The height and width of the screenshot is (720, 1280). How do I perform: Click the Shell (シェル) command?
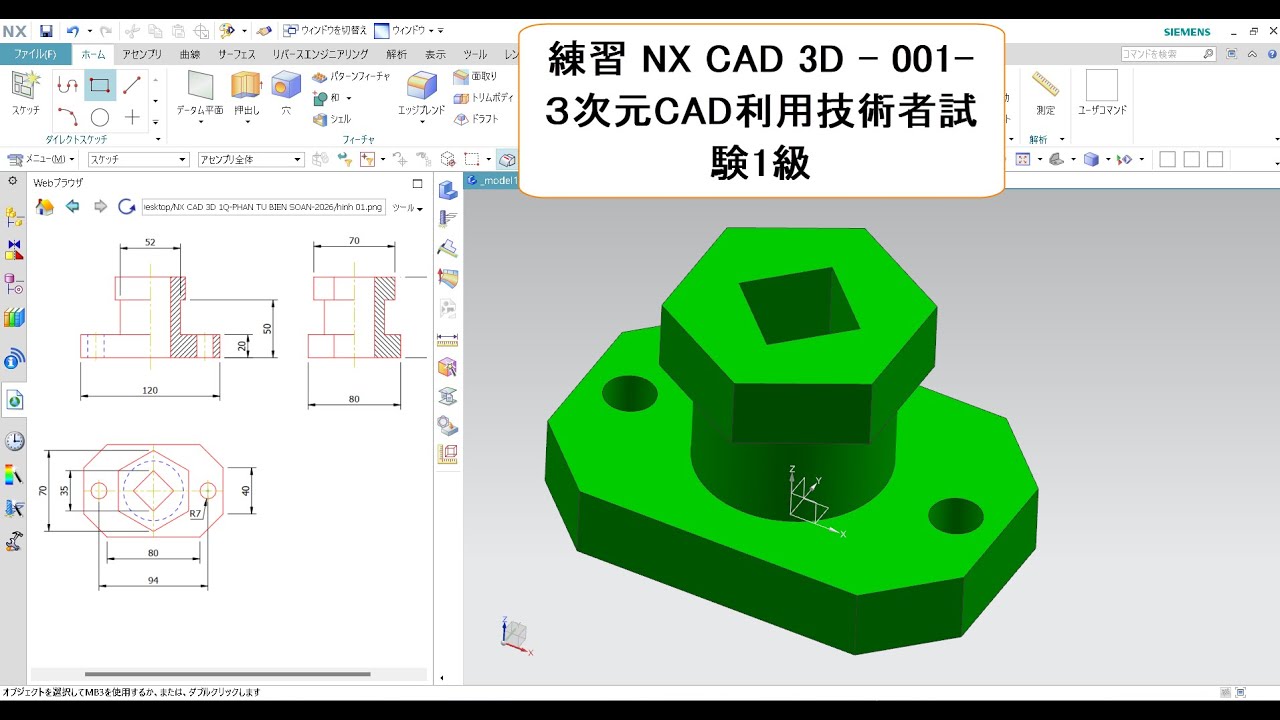pos(332,119)
